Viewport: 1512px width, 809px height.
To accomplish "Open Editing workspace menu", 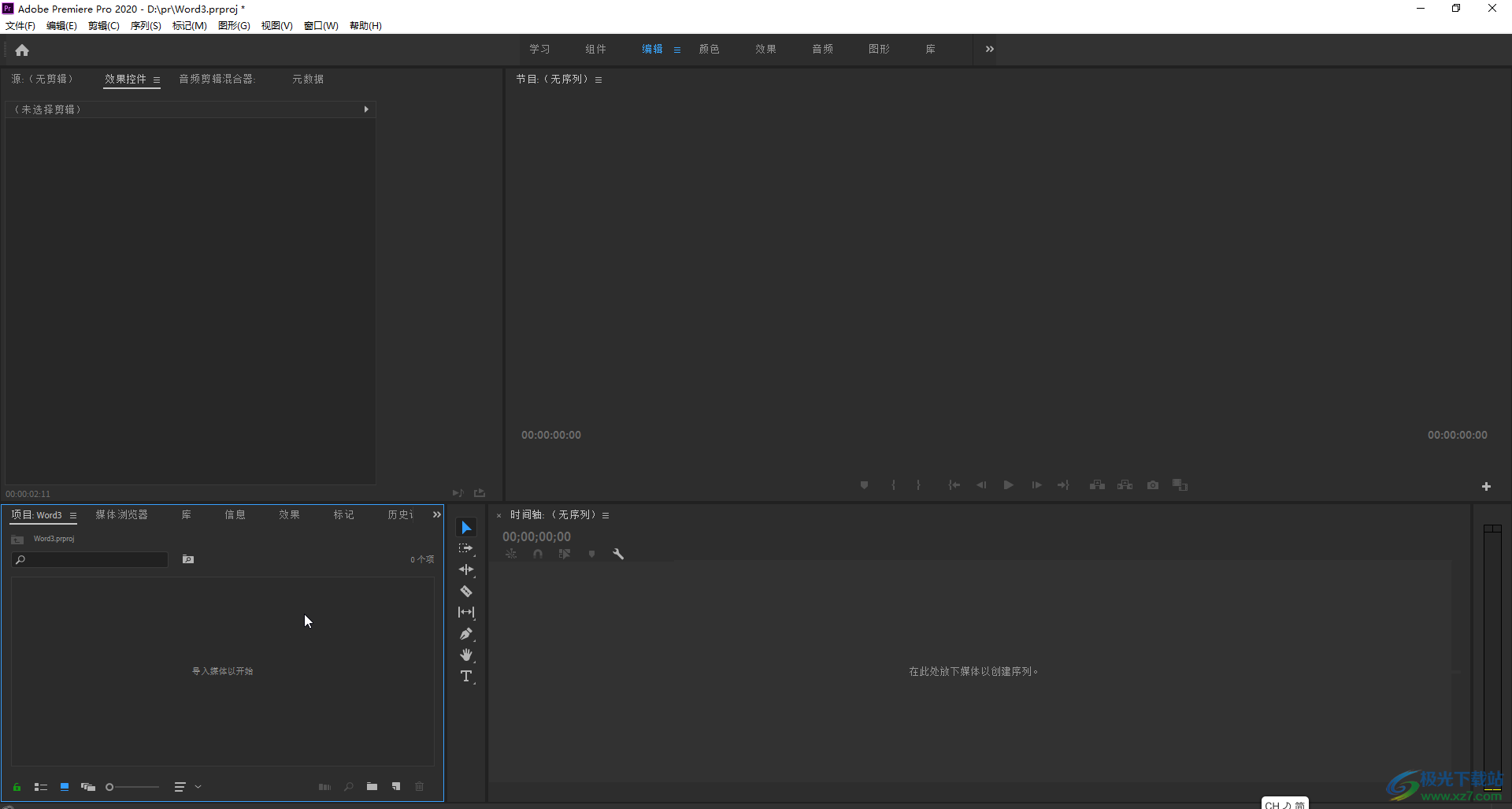I will click(x=677, y=50).
